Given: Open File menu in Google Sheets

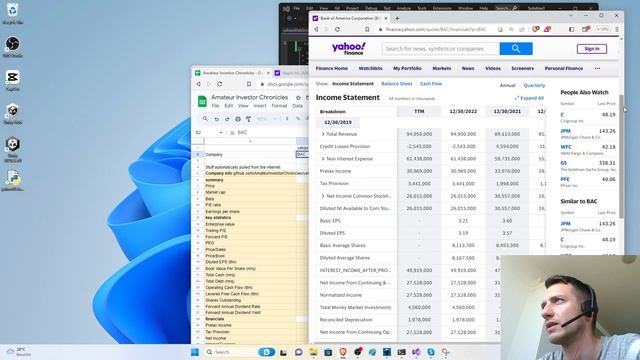Looking at the screenshot, I should tap(215, 106).
